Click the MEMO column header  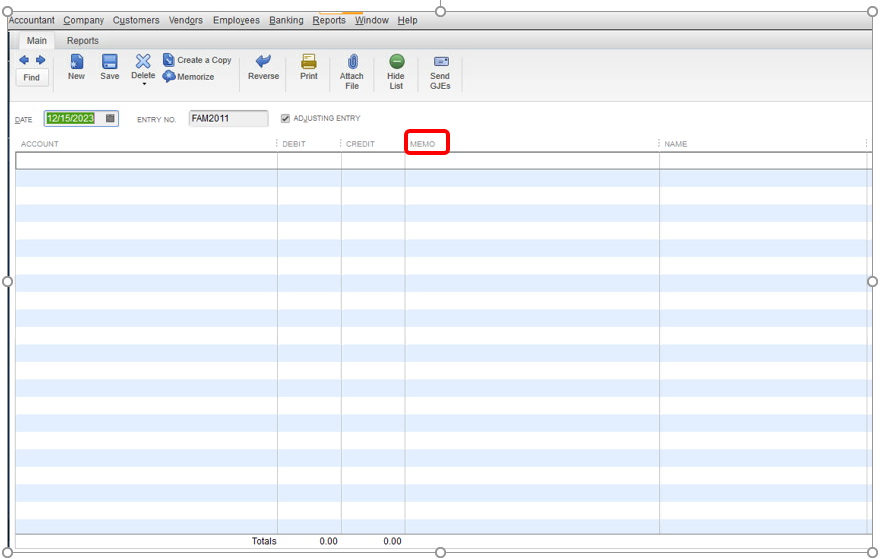[422, 144]
